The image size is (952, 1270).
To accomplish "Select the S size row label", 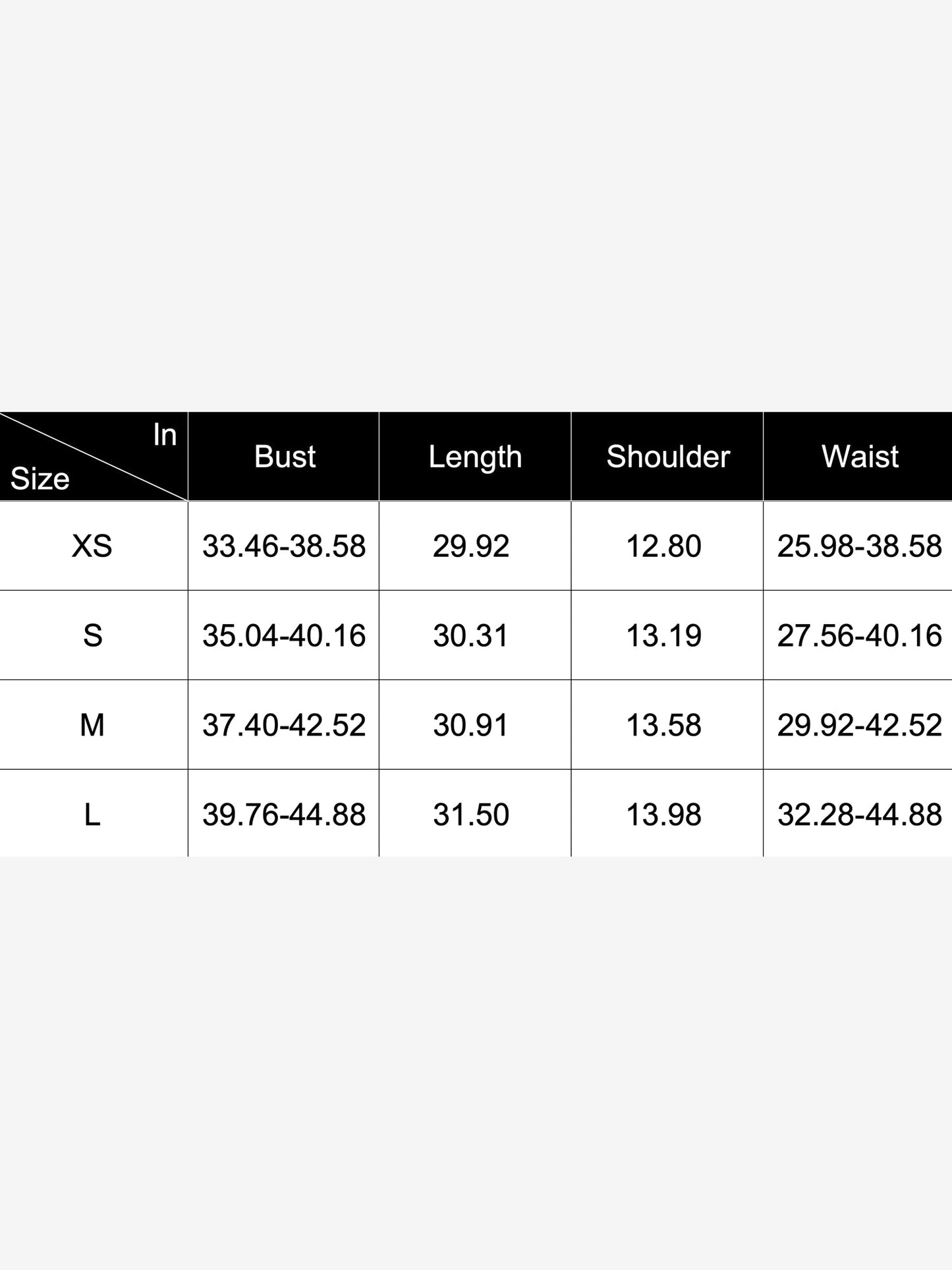I will [x=92, y=635].
